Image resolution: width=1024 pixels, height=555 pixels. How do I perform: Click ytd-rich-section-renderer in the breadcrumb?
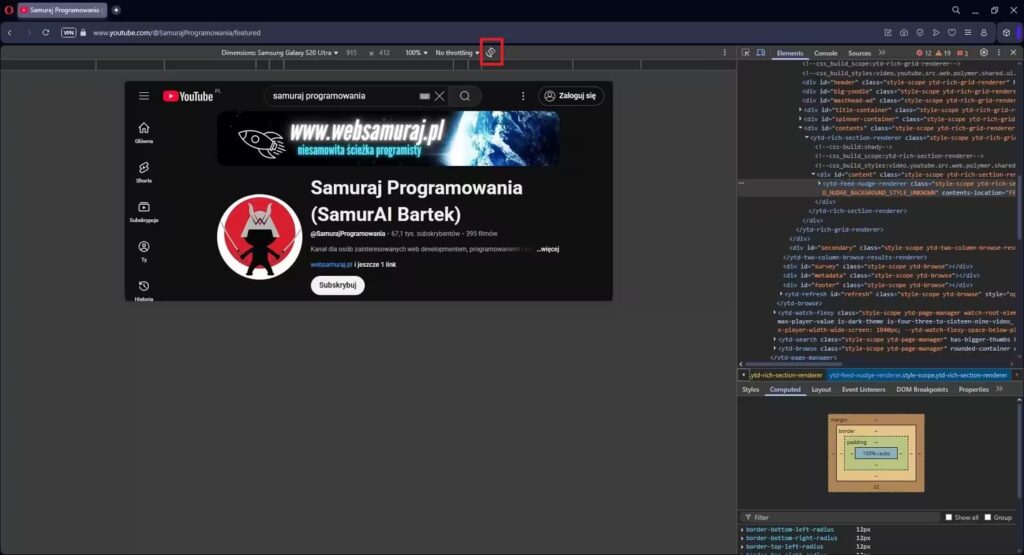pos(786,375)
